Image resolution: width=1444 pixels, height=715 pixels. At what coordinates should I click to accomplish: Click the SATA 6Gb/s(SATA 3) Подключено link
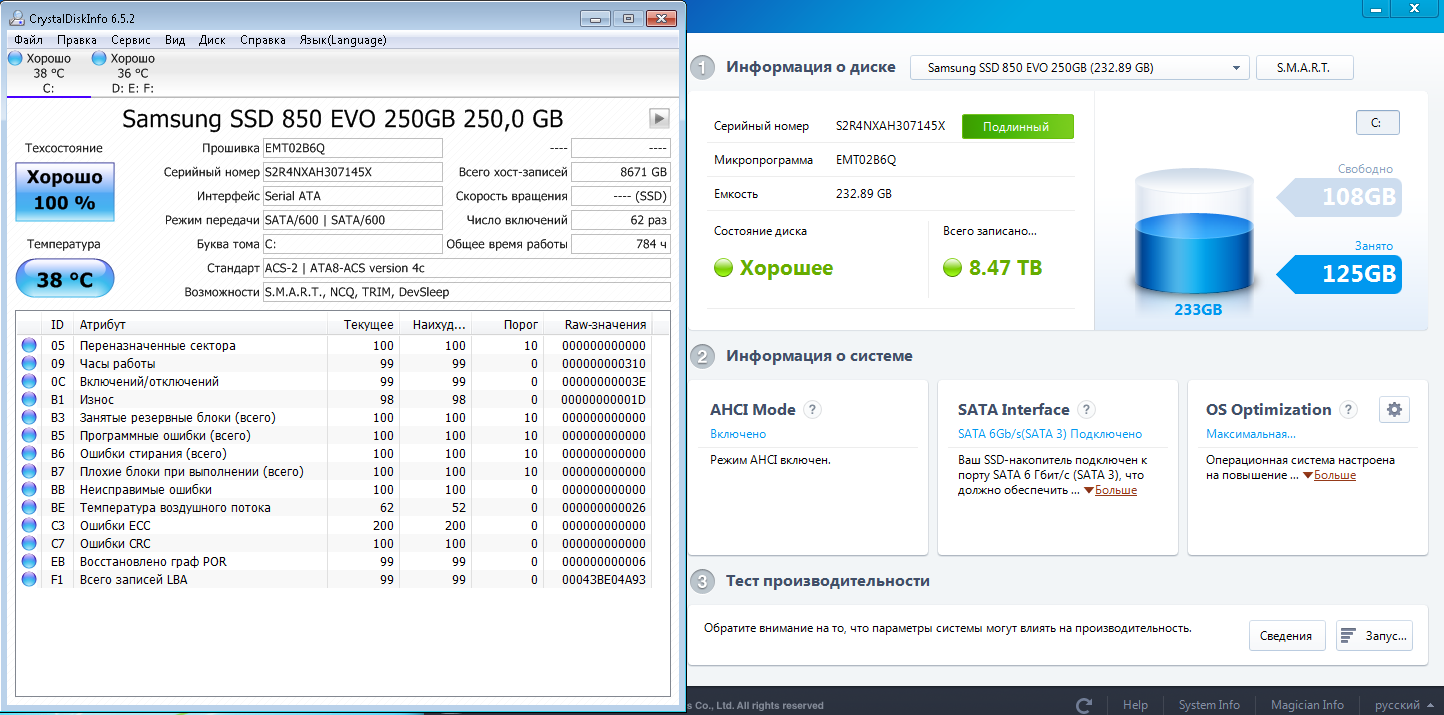pyautogui.click(x=1050, y=434)
